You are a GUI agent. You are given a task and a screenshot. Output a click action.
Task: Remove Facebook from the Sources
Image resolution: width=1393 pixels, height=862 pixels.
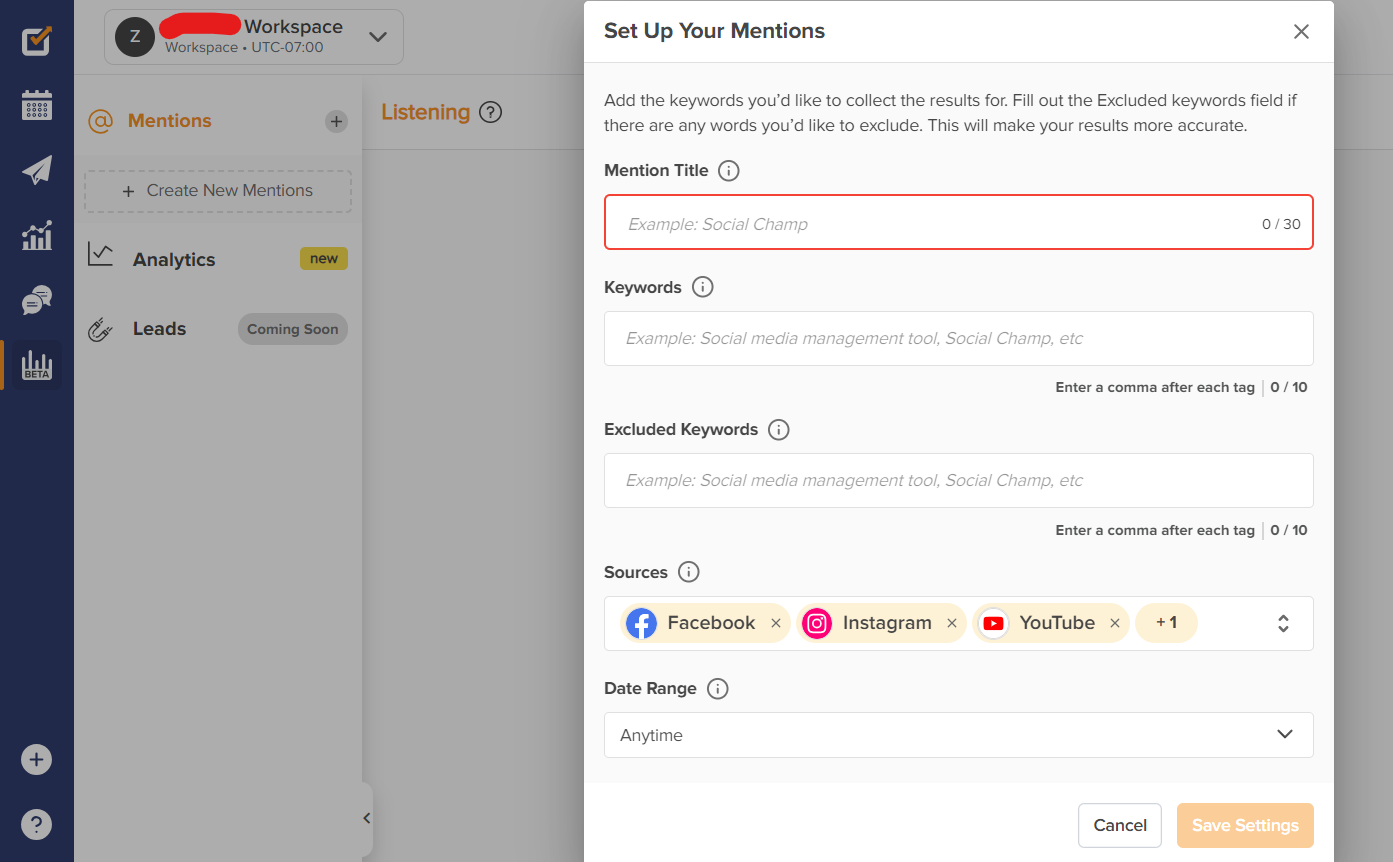coord(776,623)
